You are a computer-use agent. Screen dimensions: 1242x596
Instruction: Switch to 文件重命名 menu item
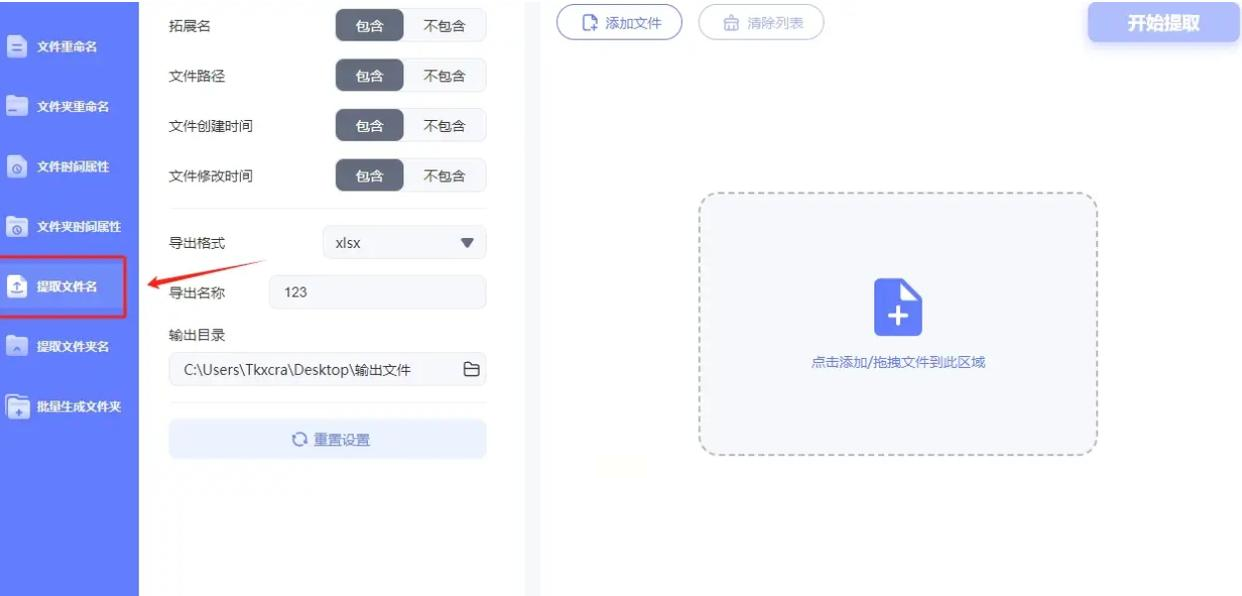[67, 47]
